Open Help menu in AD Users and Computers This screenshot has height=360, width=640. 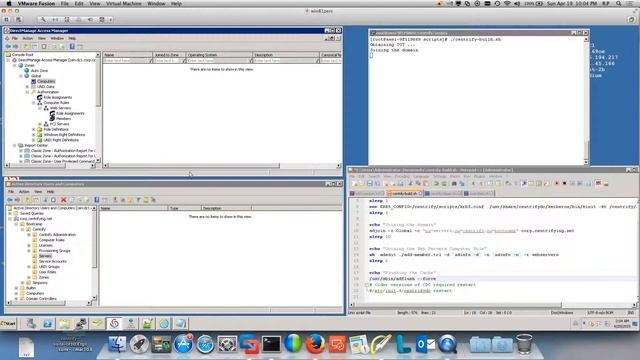[50, 192]
